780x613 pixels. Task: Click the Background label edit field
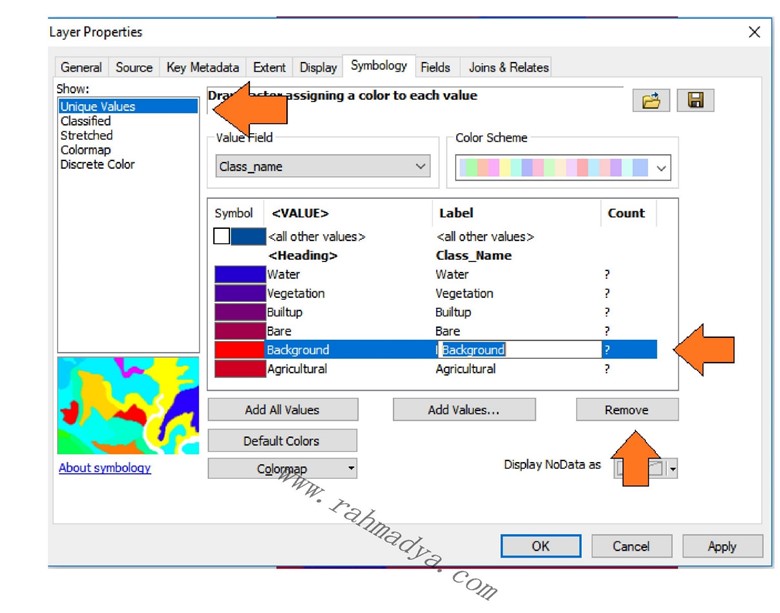point(518,350)
